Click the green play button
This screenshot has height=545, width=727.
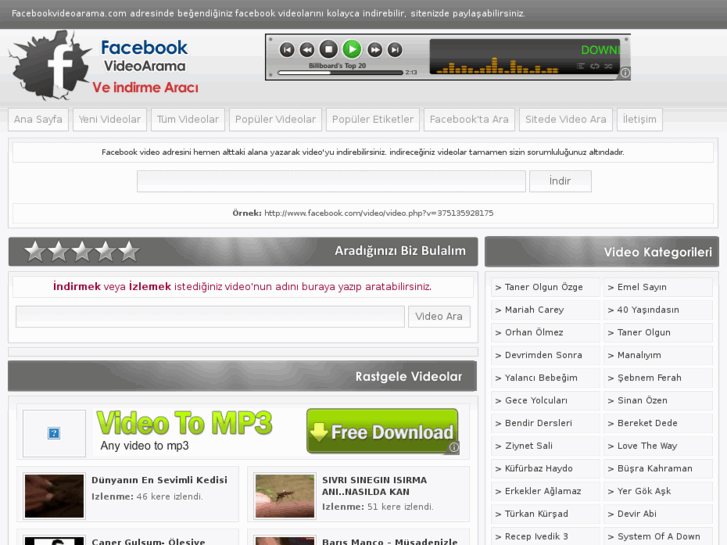[x=352, y=49]
